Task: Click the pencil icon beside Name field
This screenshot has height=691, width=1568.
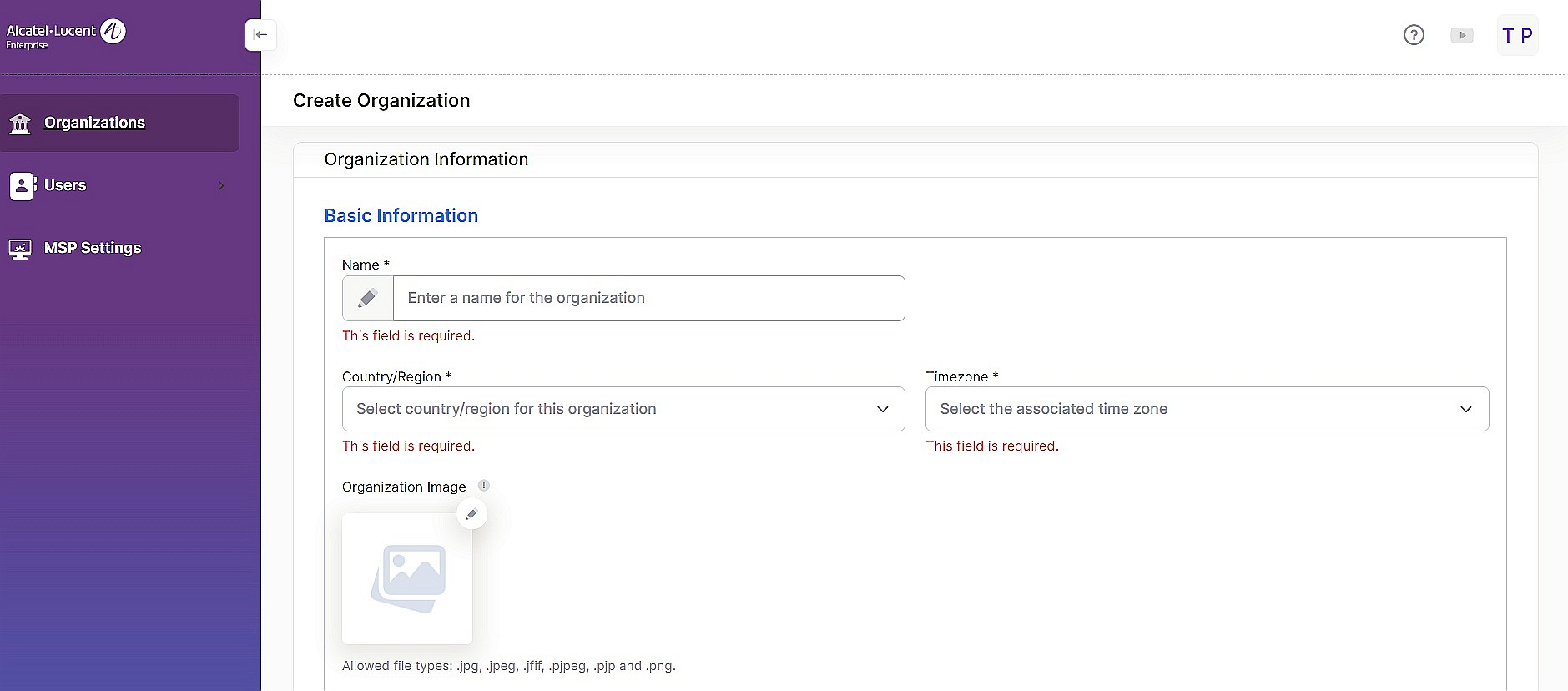Action: coord(368,298)
